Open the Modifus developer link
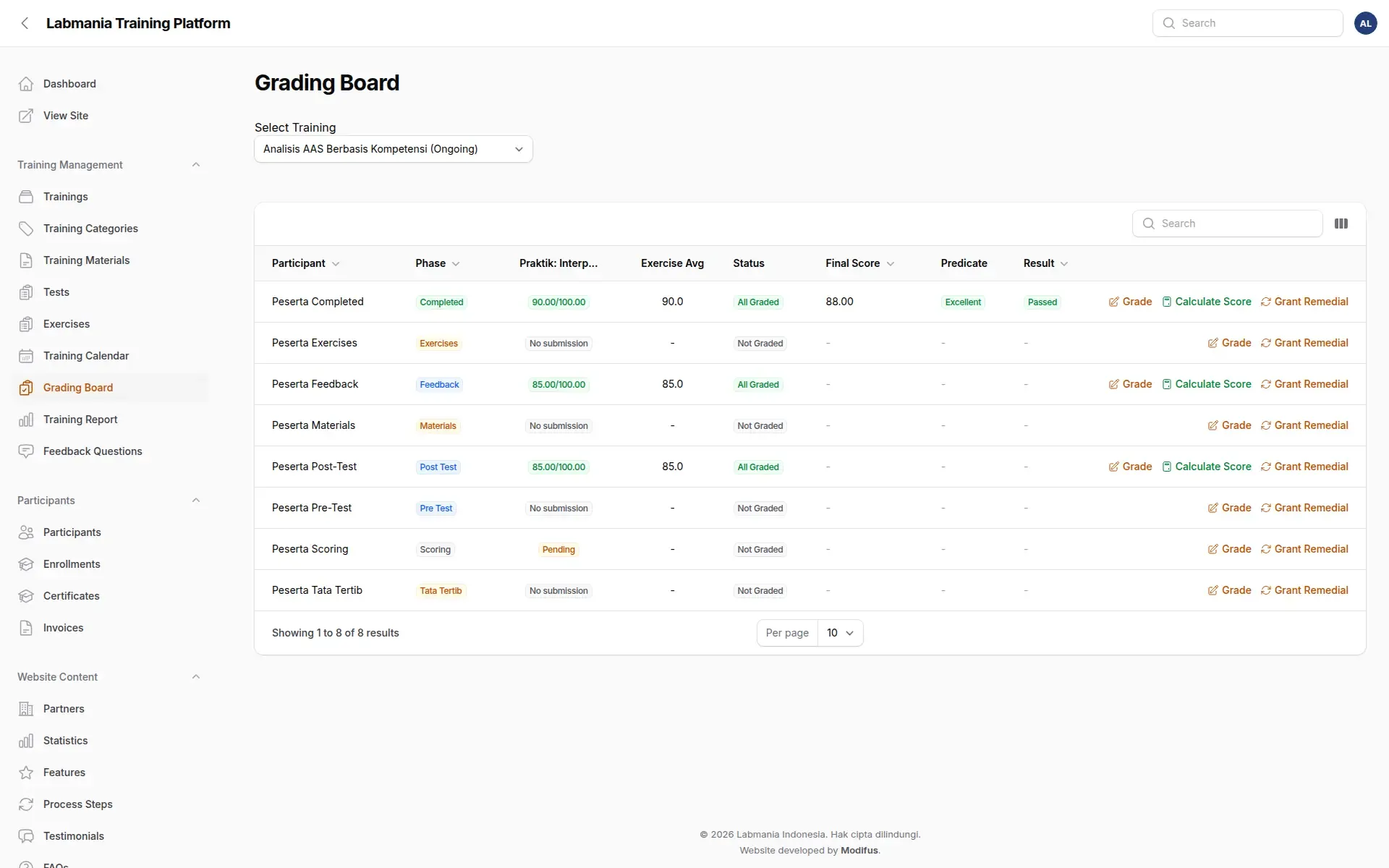 coord(859,851)
